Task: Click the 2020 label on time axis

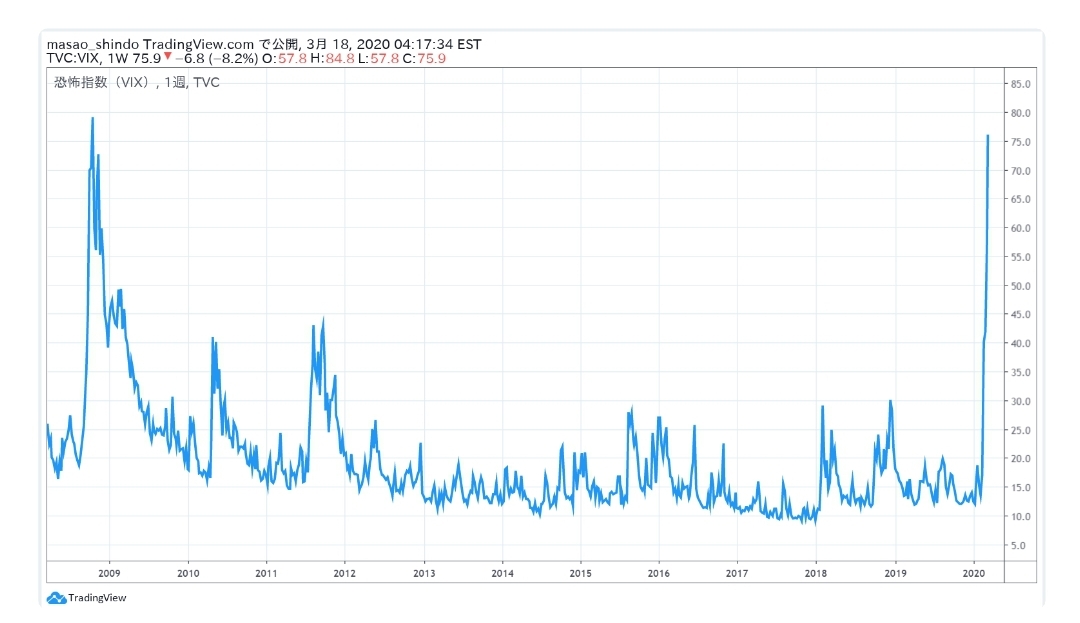Action: click(973, 573)
